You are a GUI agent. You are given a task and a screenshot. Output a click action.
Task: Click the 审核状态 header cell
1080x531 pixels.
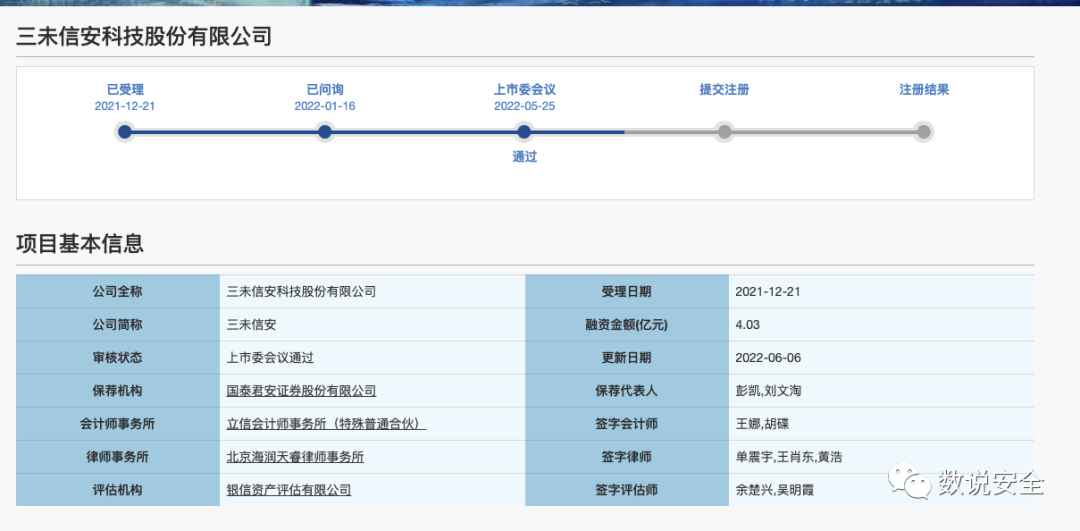point(118,357)
